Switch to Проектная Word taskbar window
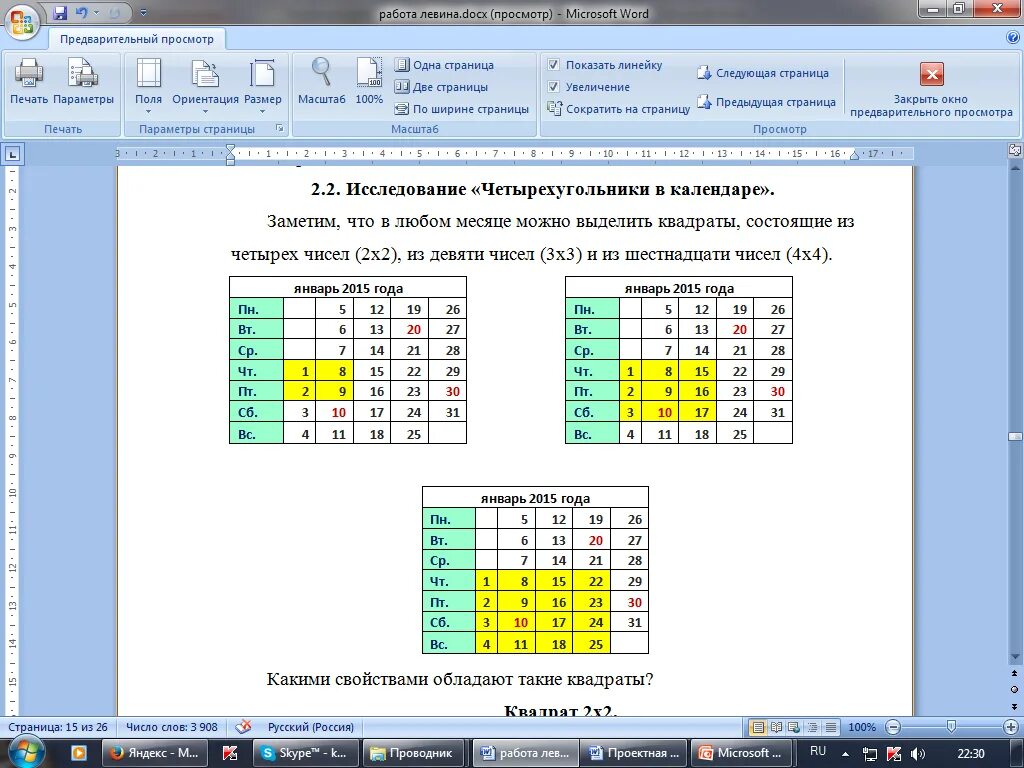 633,753
